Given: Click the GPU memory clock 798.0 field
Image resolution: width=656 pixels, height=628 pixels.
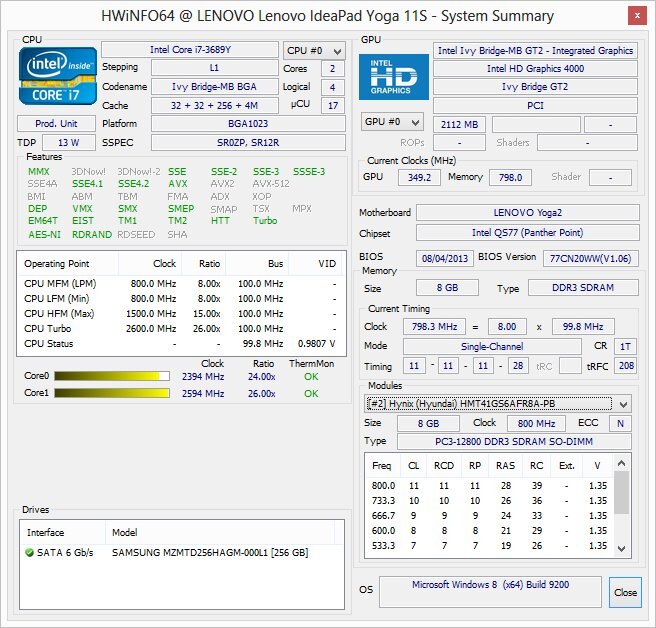Looking at the screenshot, I should [510, 177].
